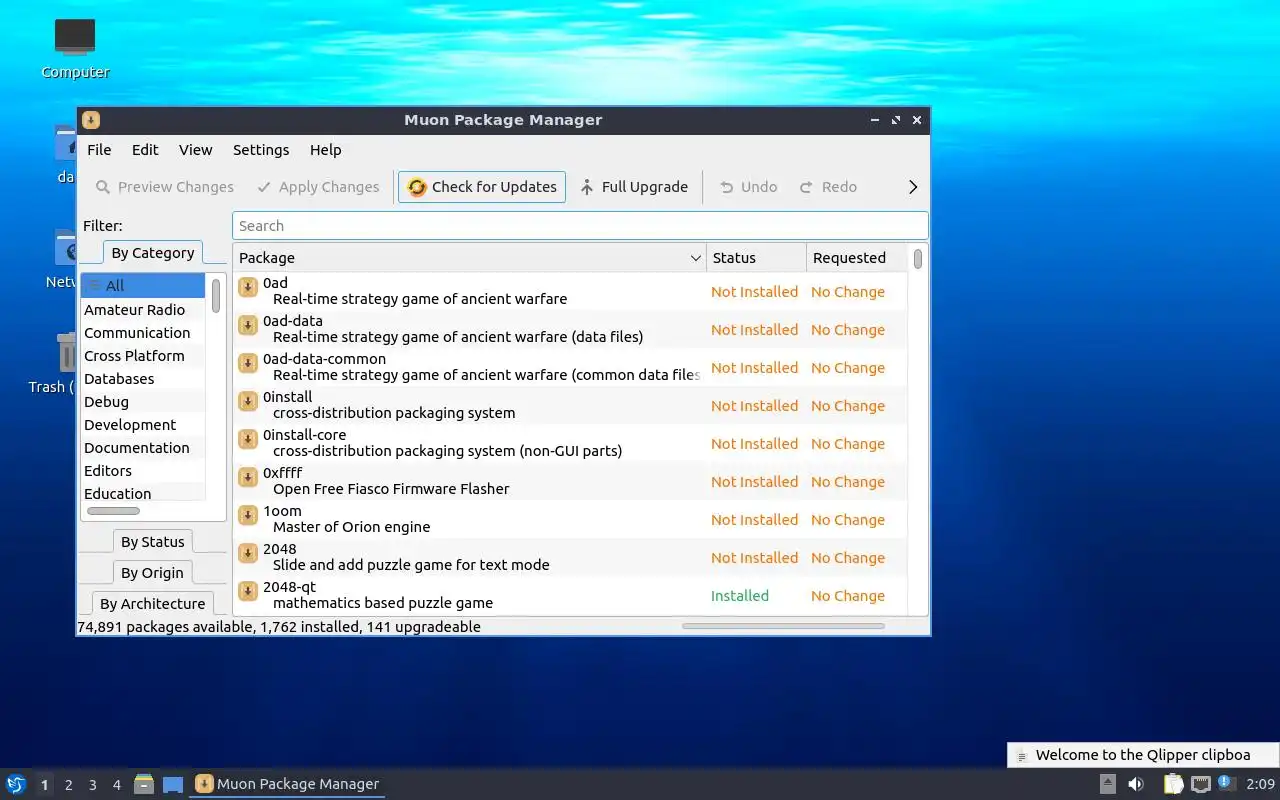Click Not Installed status of 0xffff
The width and height of the screenshot is (1280, 800).
[754, 482]
